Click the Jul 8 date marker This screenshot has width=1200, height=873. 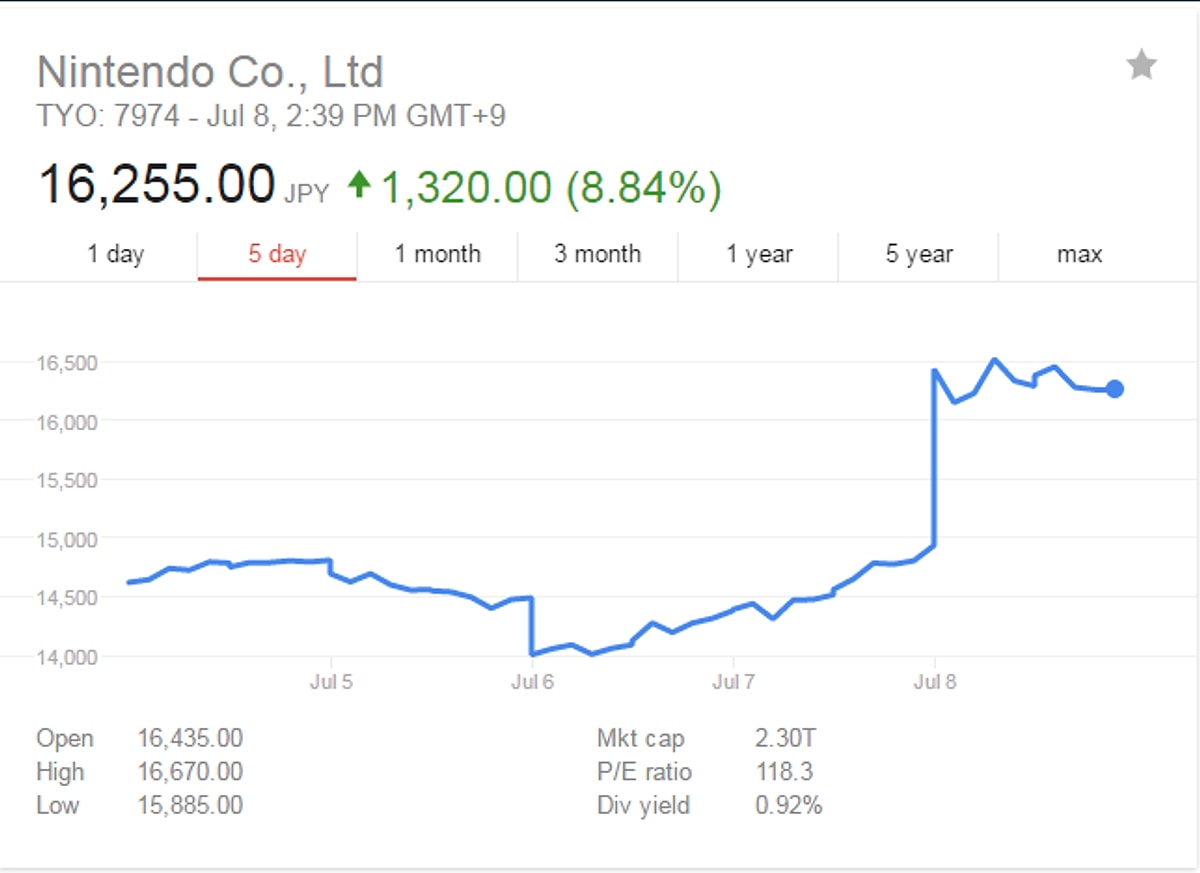coord(935,683)
